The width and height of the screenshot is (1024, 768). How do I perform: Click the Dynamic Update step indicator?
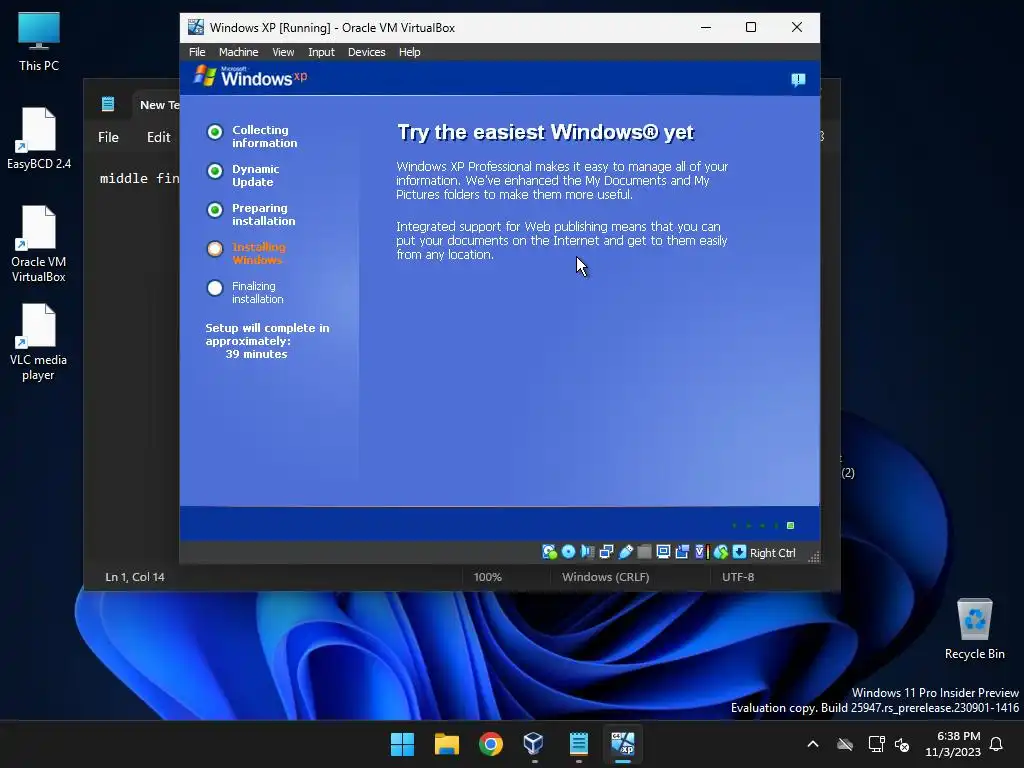215,171
